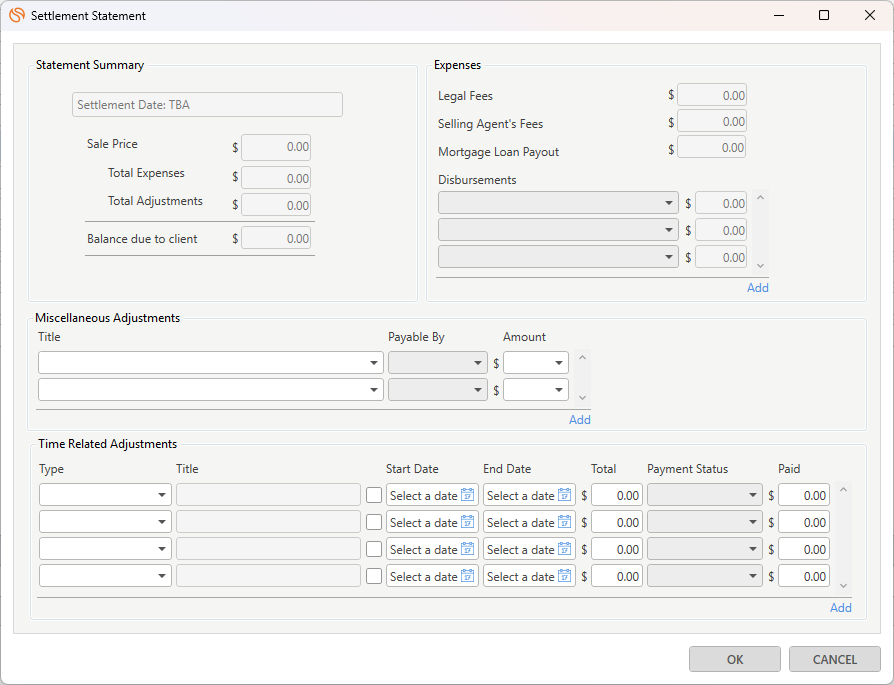Click the Total amount field in the first time adjustment row
This screenshot has width=894, height=685.
click(617, 495)
